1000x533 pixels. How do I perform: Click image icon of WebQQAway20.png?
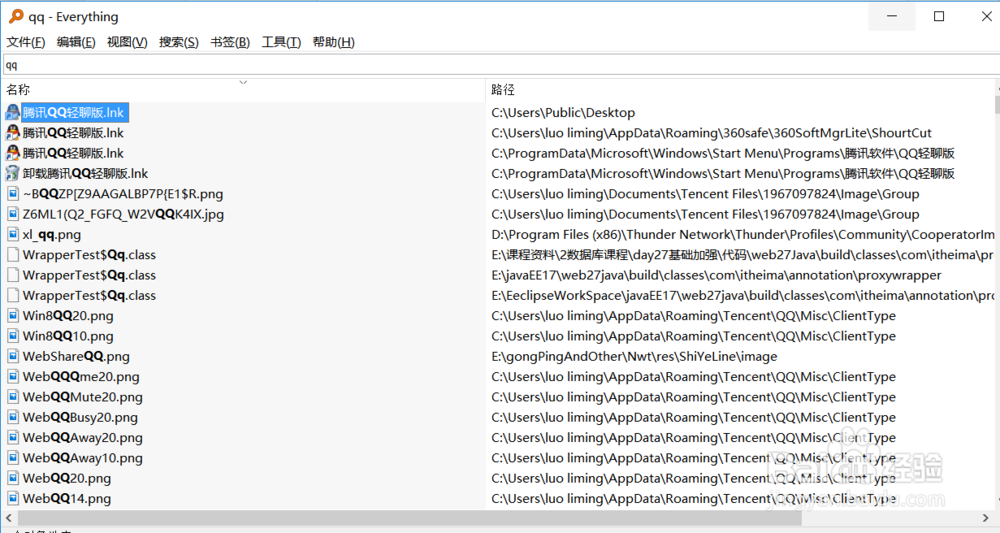tap(13, 438)
